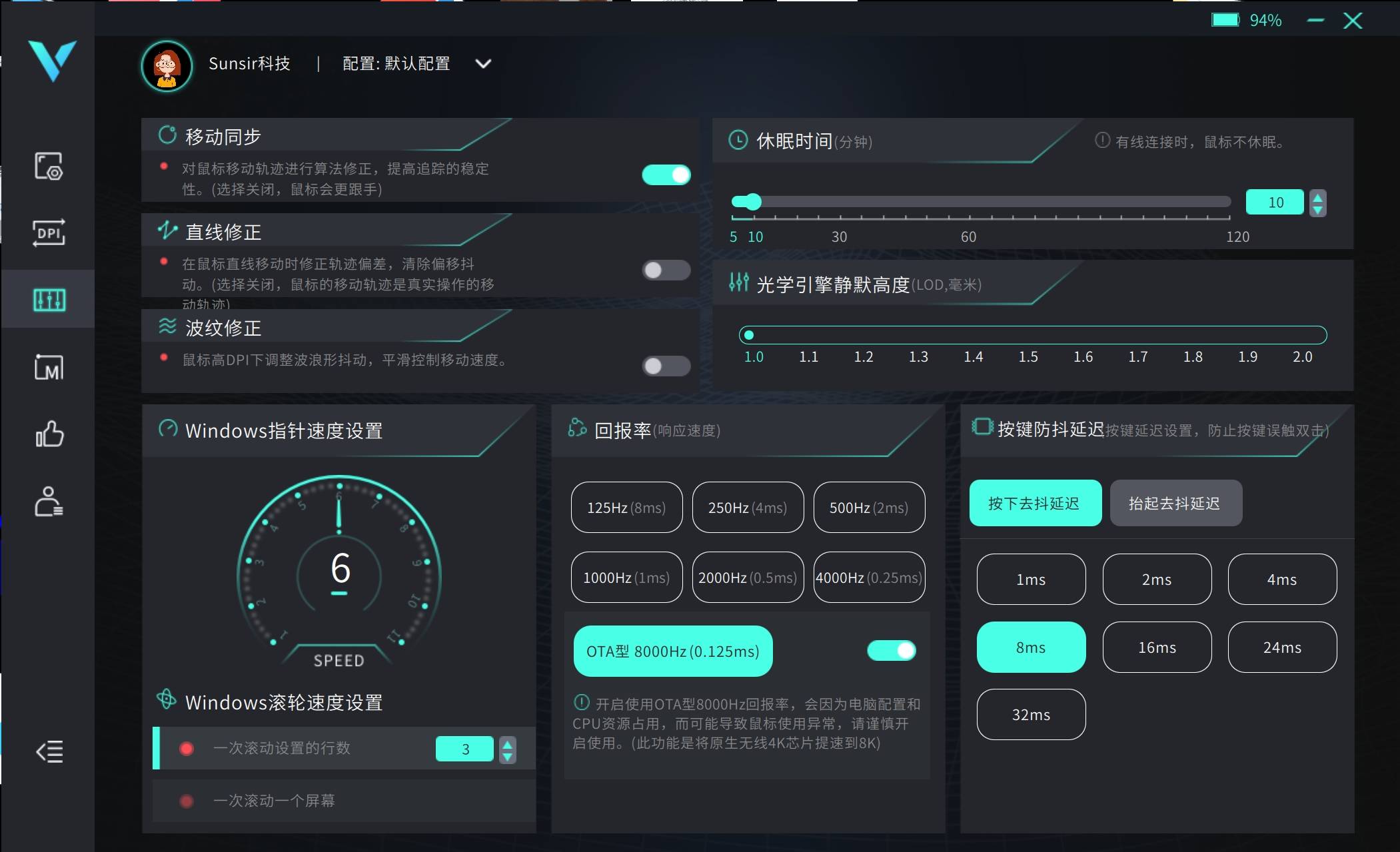Open the user profile sidebar icon
The image size is (1400, 852).
click(x=49, y=502)
